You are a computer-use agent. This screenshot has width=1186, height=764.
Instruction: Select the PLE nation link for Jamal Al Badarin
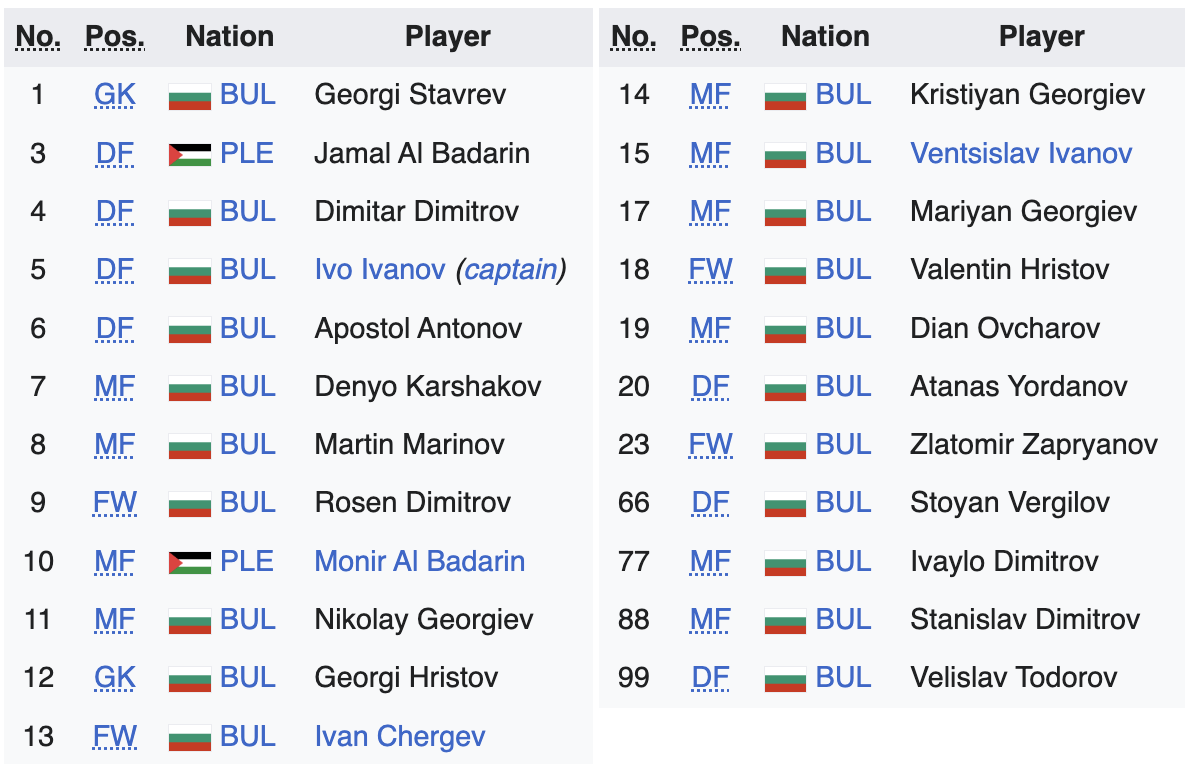point(247,153)
